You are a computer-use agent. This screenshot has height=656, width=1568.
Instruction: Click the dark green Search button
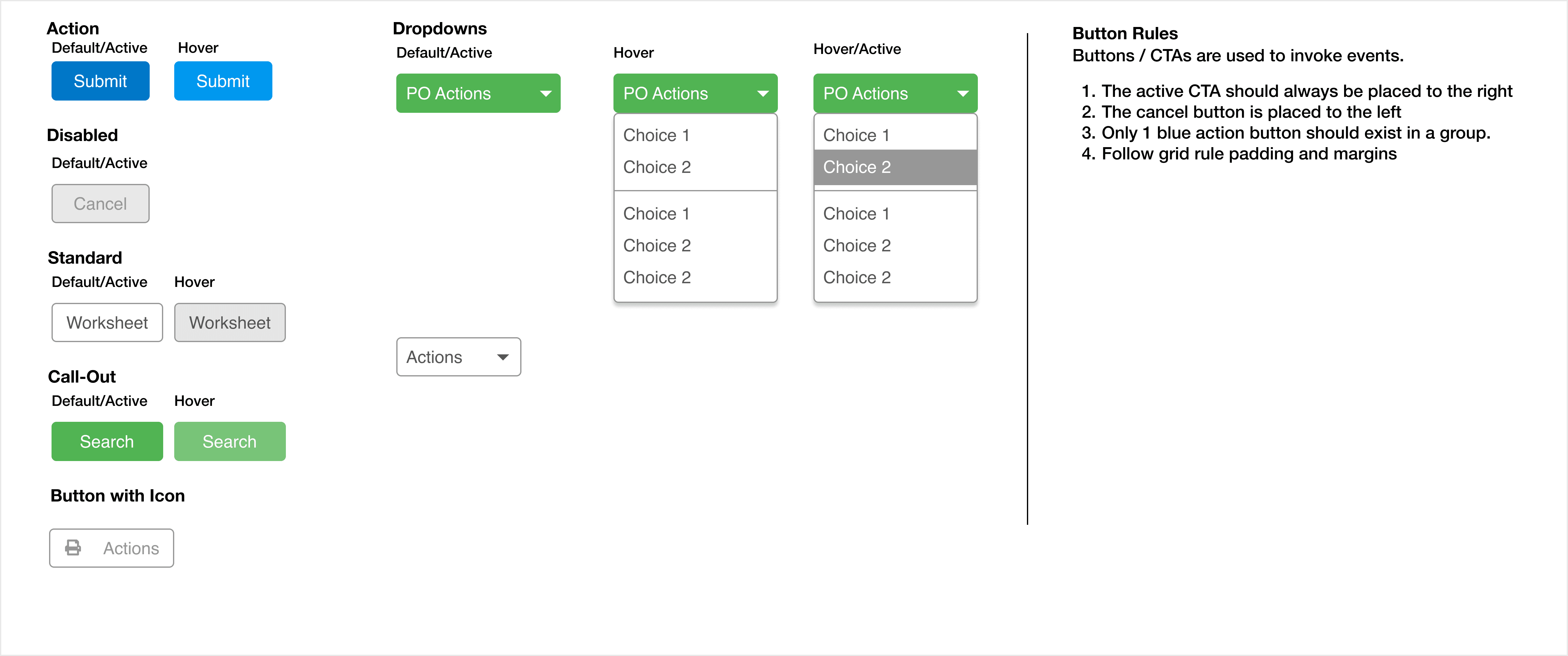(x=107, y=441)
